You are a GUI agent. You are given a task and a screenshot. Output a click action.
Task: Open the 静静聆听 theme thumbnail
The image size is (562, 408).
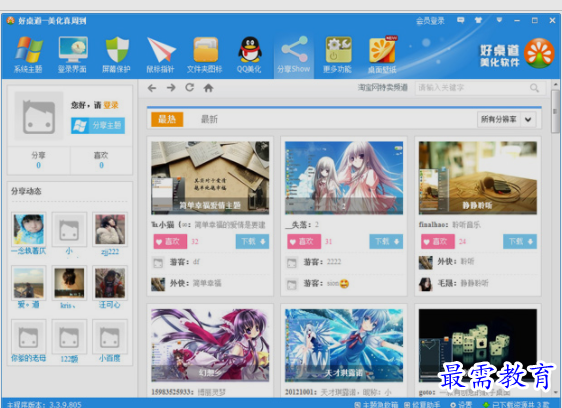[478, 178]
